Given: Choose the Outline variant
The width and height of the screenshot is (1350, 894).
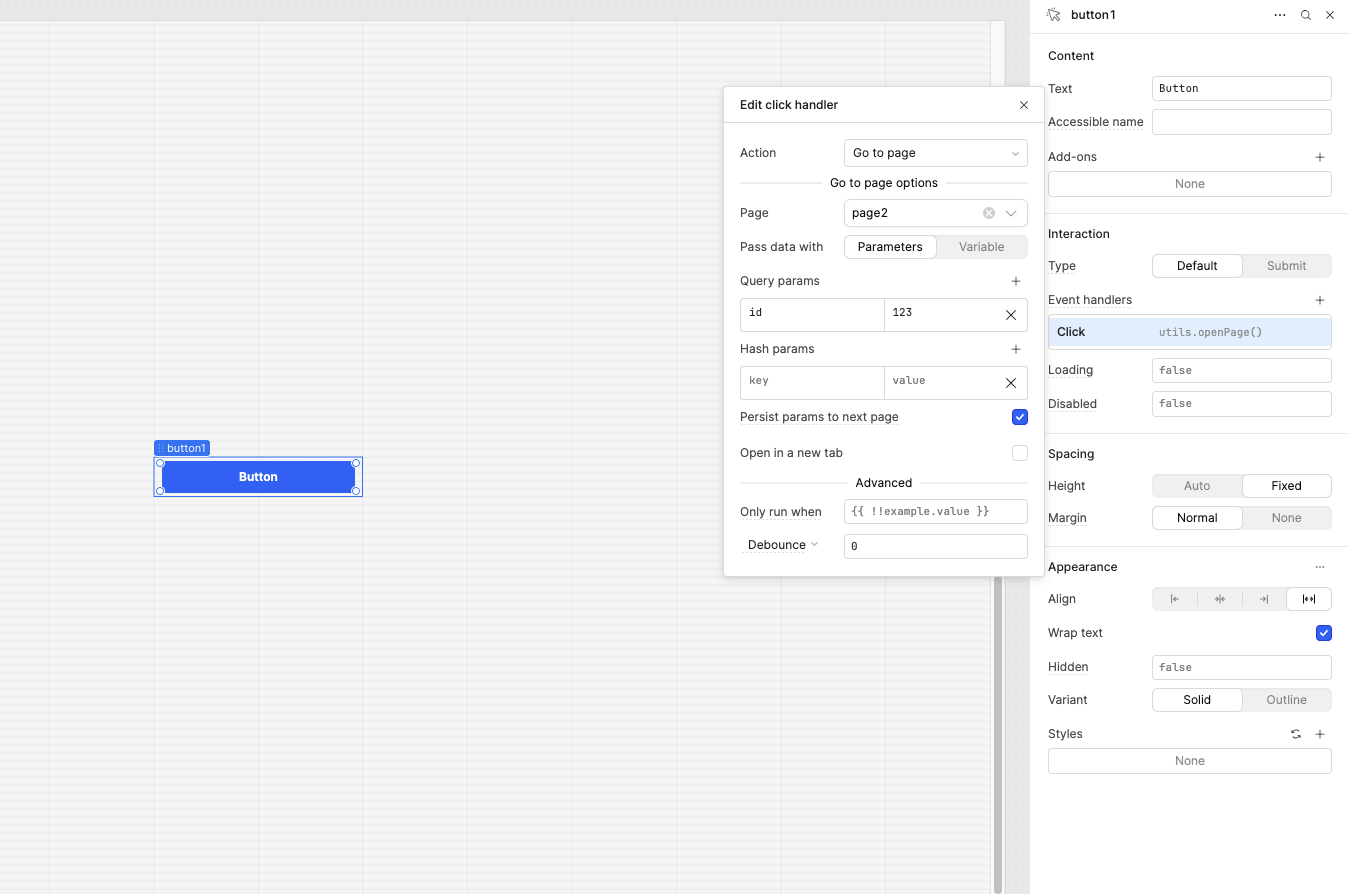Looking at the screenshot, I should coord(1287,700).
